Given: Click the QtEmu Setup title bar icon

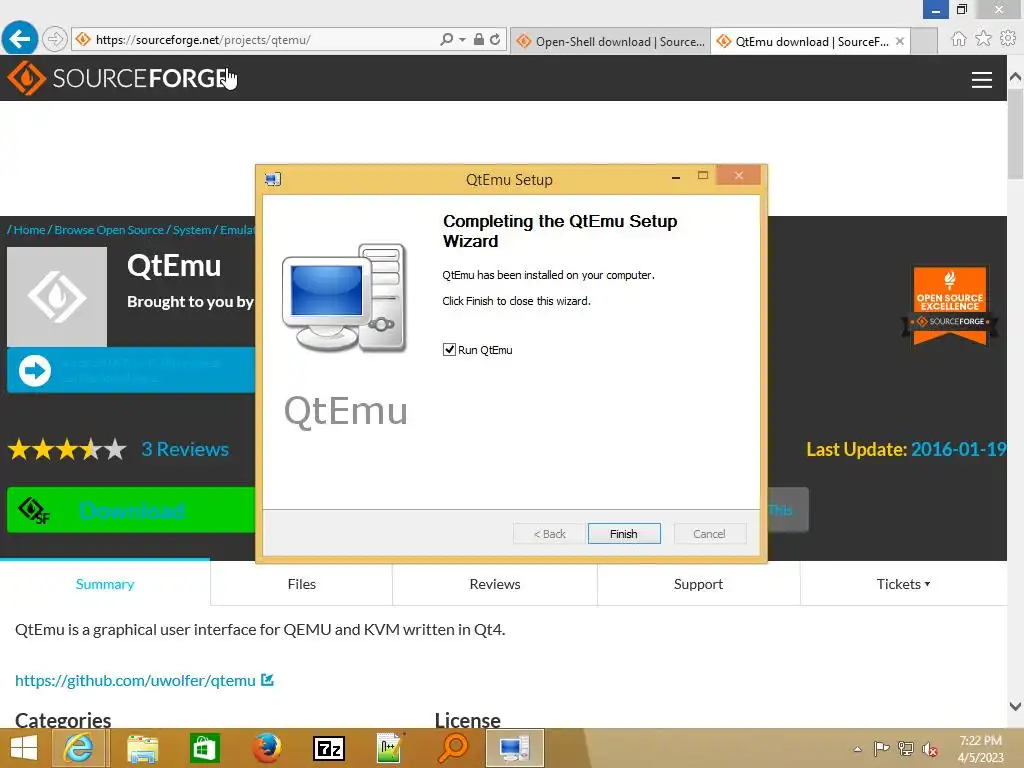Looking at the screenshot, I should pos(273,179).
